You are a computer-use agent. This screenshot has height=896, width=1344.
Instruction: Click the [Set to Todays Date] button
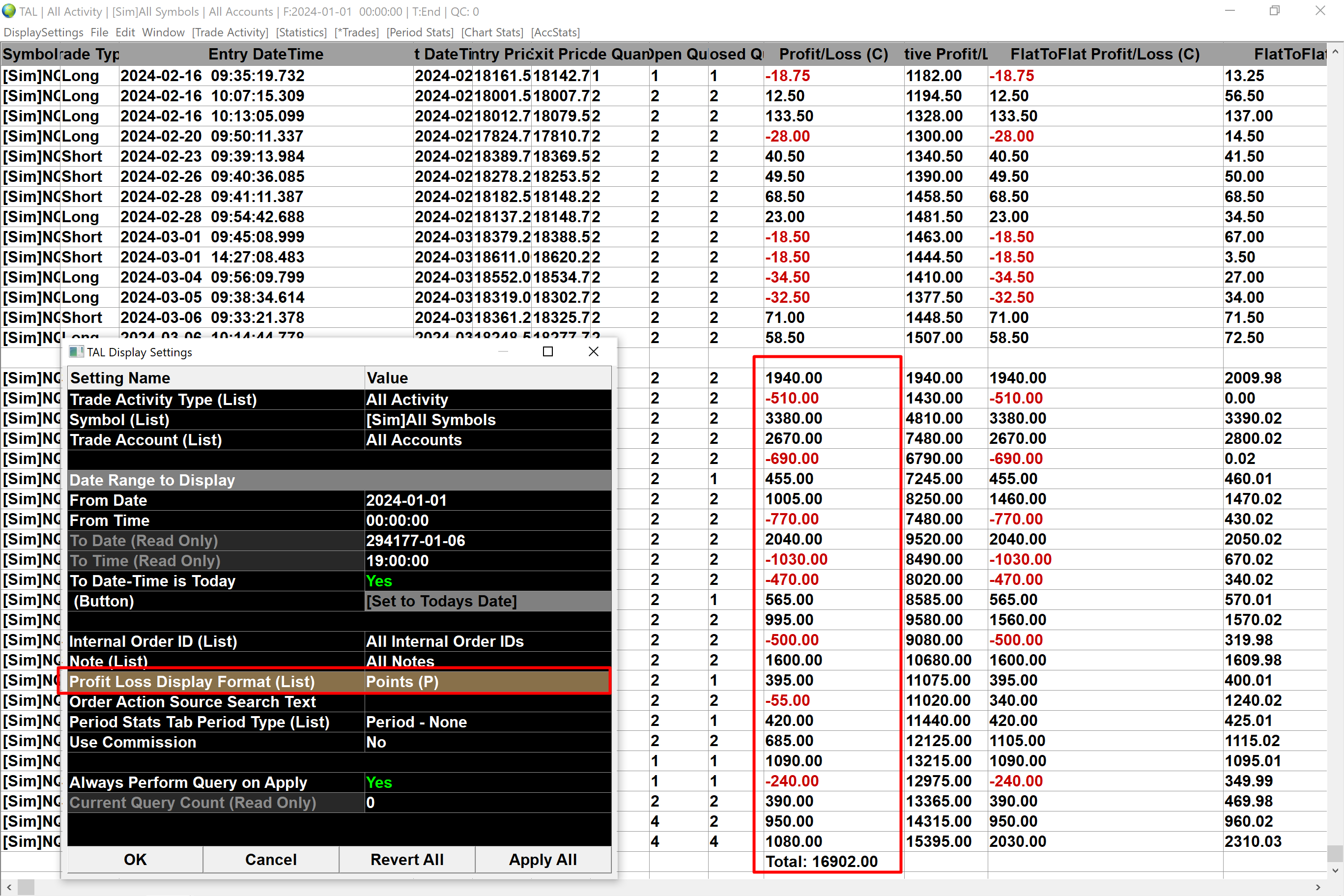pos(441,601)
